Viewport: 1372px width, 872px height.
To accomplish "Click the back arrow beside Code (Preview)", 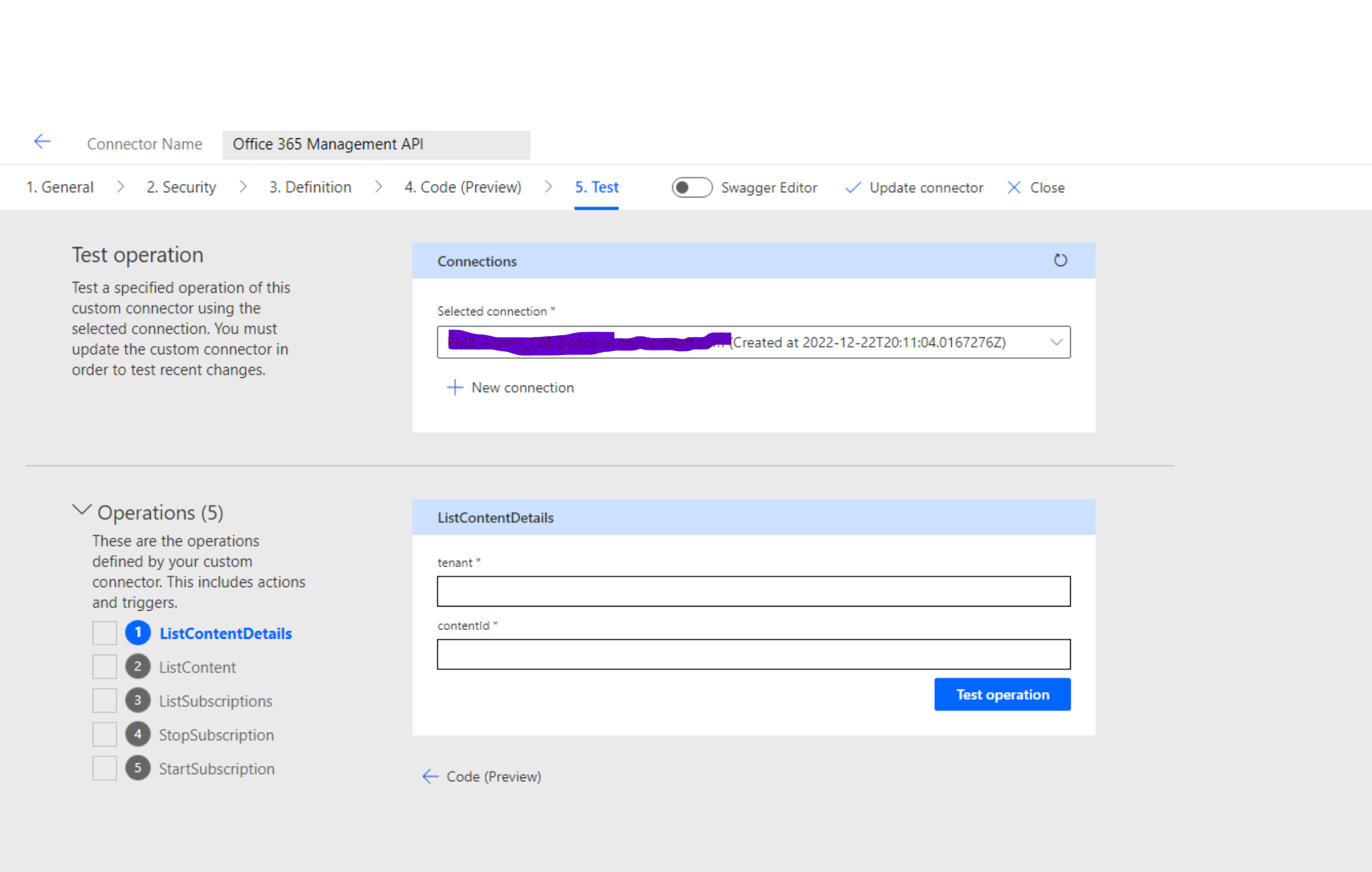I will tap(430, 776).
